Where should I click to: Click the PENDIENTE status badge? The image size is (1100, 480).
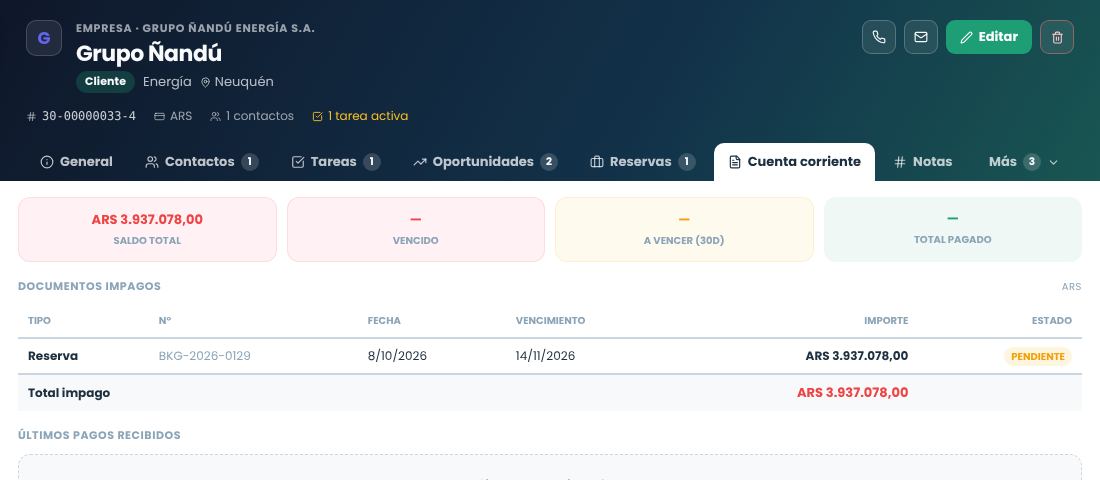[1038, 356]
